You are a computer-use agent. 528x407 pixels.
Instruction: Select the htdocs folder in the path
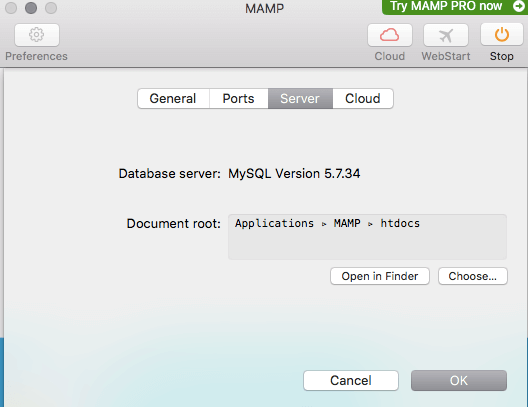coord(400,224)
